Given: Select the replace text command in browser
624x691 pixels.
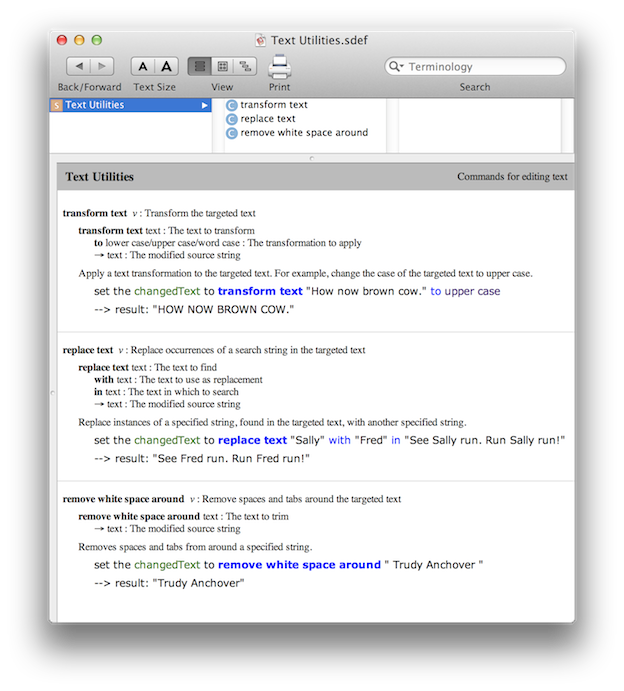Looking at the screenshot, I should click(x=267, y=119).
